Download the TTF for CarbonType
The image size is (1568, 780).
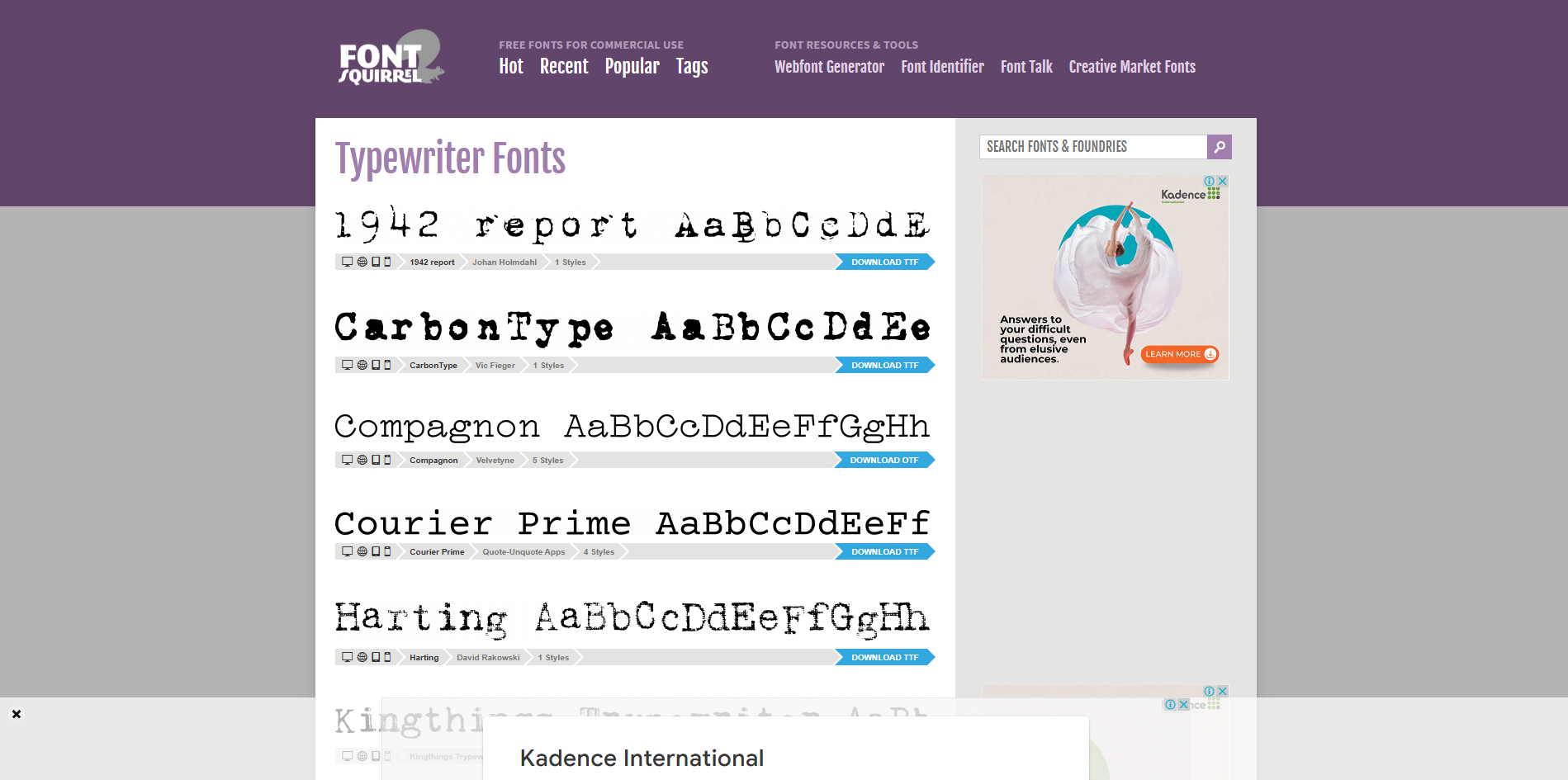tap(884, 365)
